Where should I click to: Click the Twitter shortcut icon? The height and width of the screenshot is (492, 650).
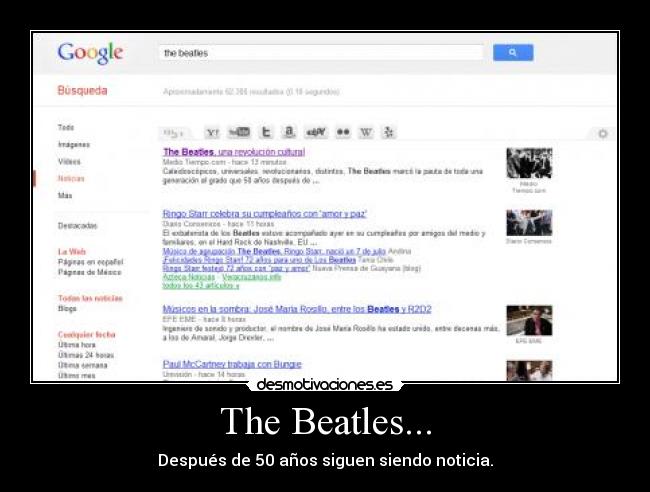point(266,133)
